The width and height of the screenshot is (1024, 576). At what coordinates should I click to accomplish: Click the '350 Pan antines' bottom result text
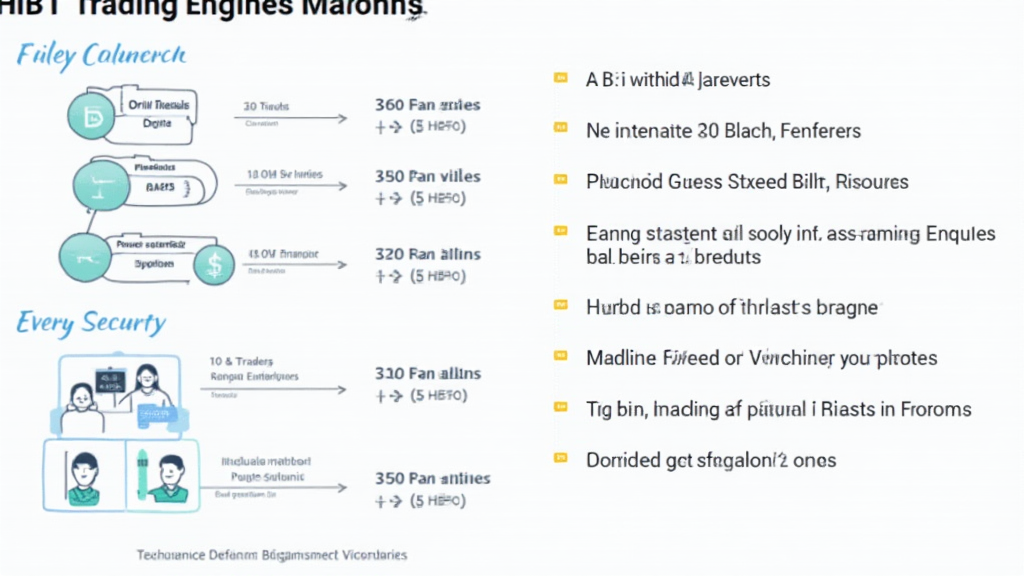pyautogui.click(x=432, y=479)
